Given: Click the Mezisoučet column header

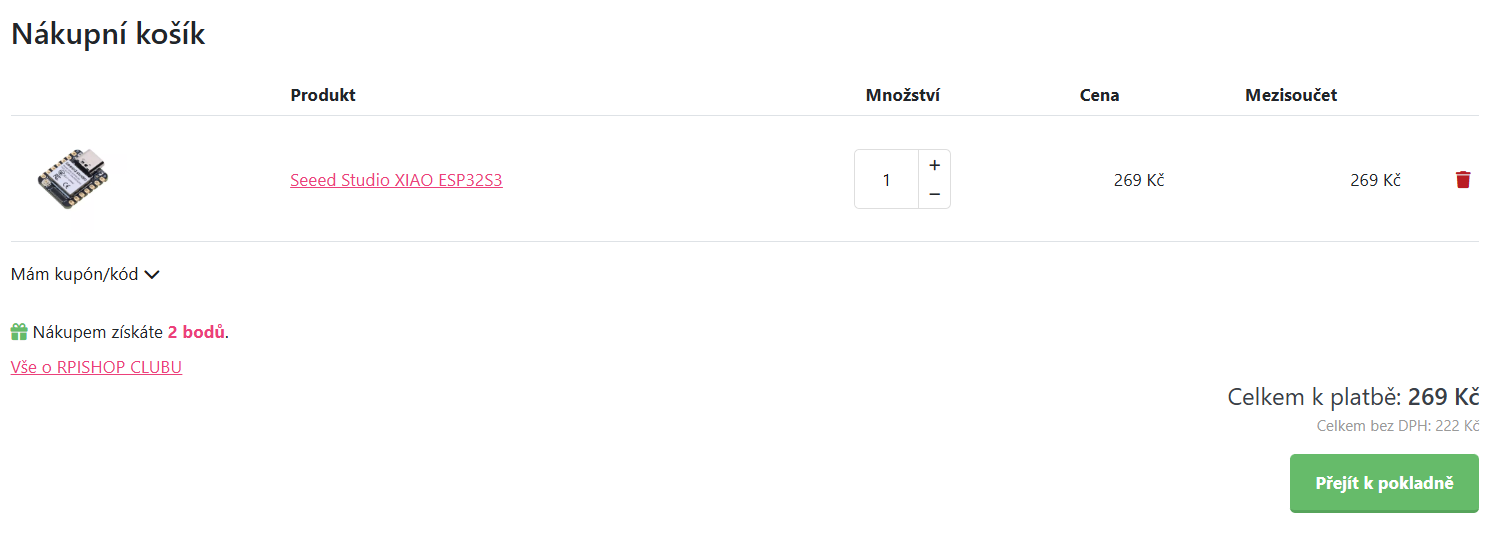Looking at the screenshot, I should (x=1291, y=95).
